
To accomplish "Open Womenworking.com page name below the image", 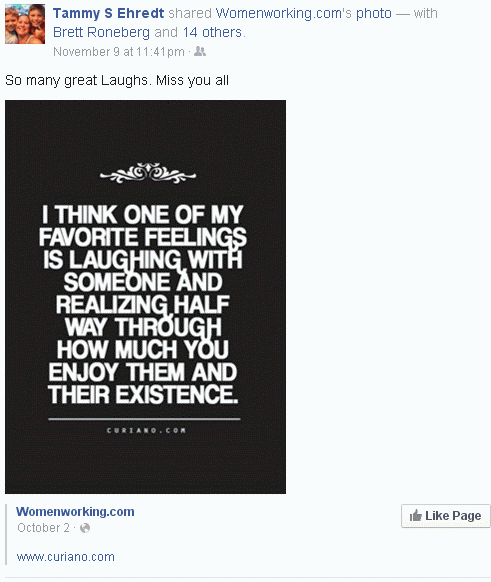I will (x=75, y=511).
